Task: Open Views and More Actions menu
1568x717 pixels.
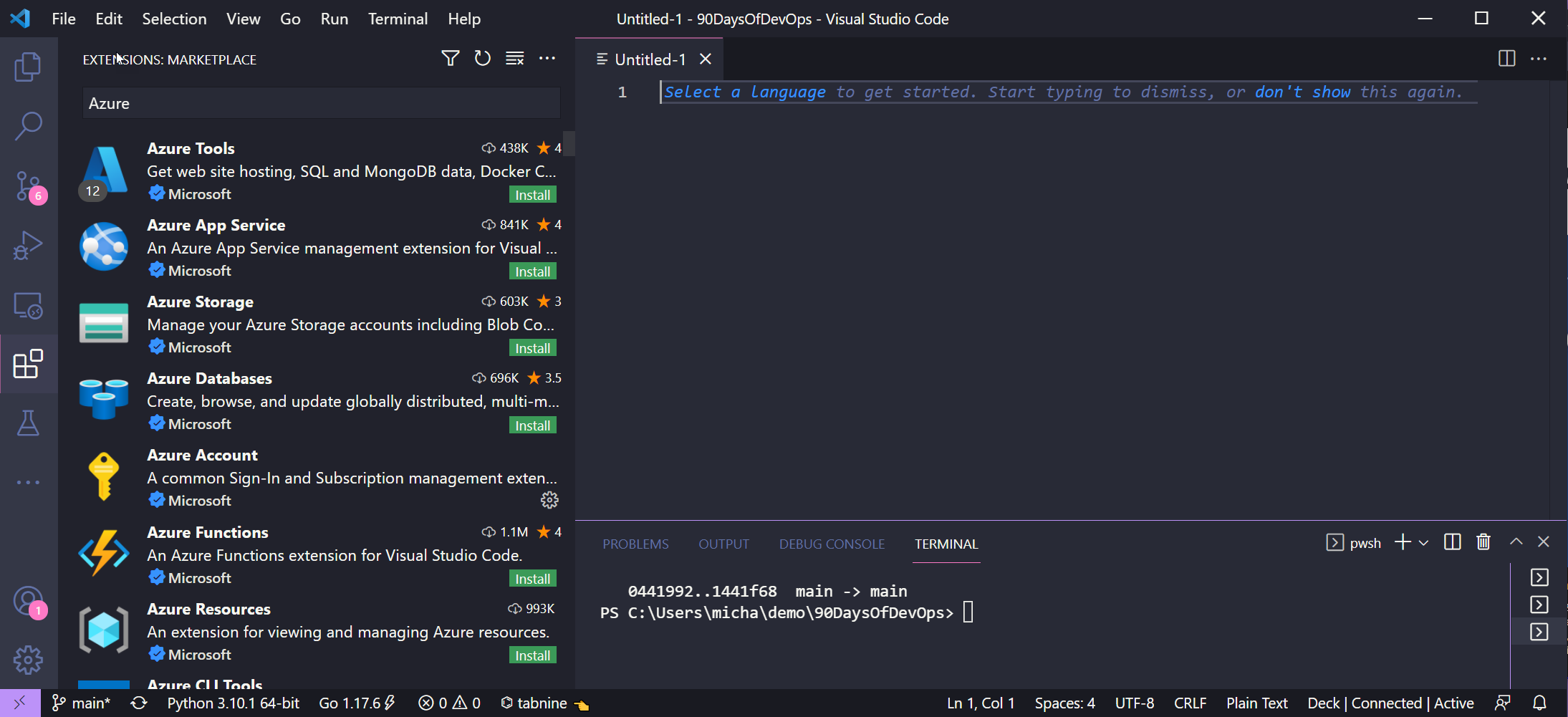Action: point(547,59)
